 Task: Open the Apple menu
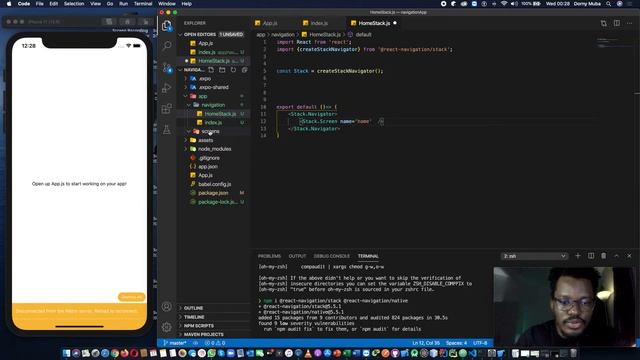[9, 4]
